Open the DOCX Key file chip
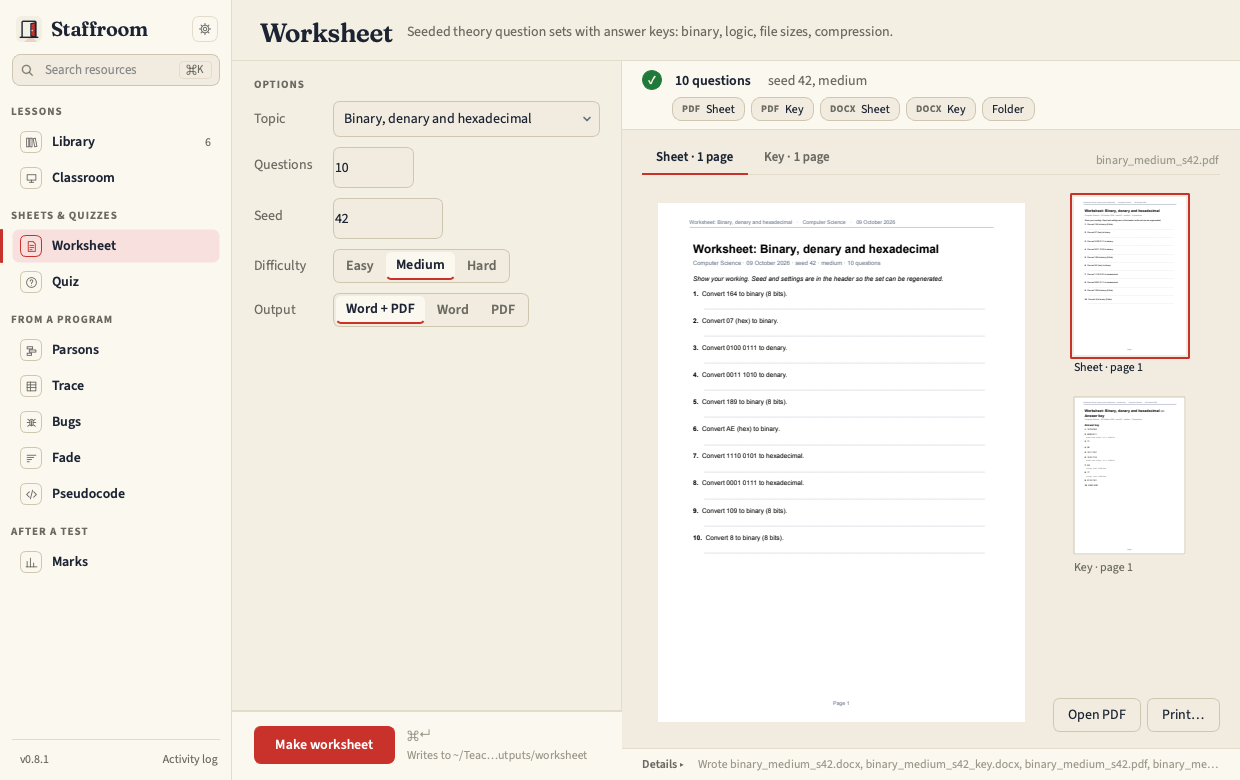Image resolution: width=1240 pixels, height=780 pixels. point(941,109)
